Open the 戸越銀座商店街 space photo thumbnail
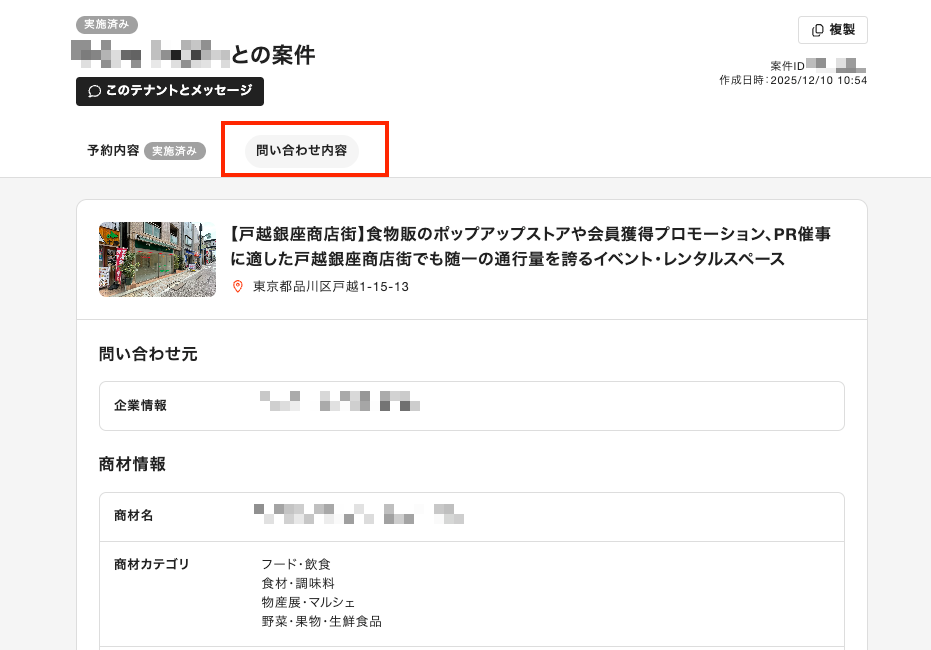 pyautogui.click(x=157, y=259)
